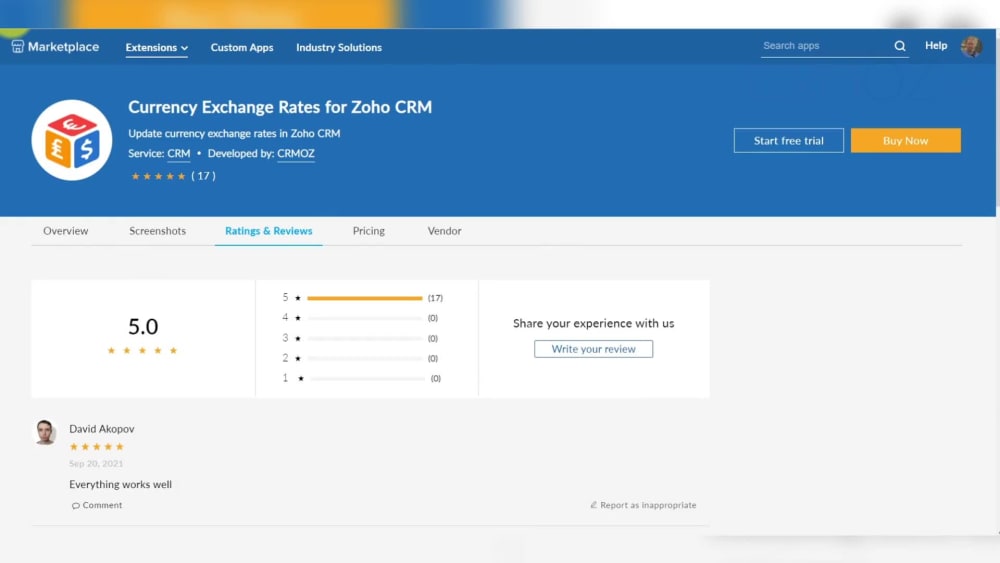Click the app title Currency Exchange Rates for Zoho CRM
The height and width of the screenshot is (563, 1000).
pos(280,107)
